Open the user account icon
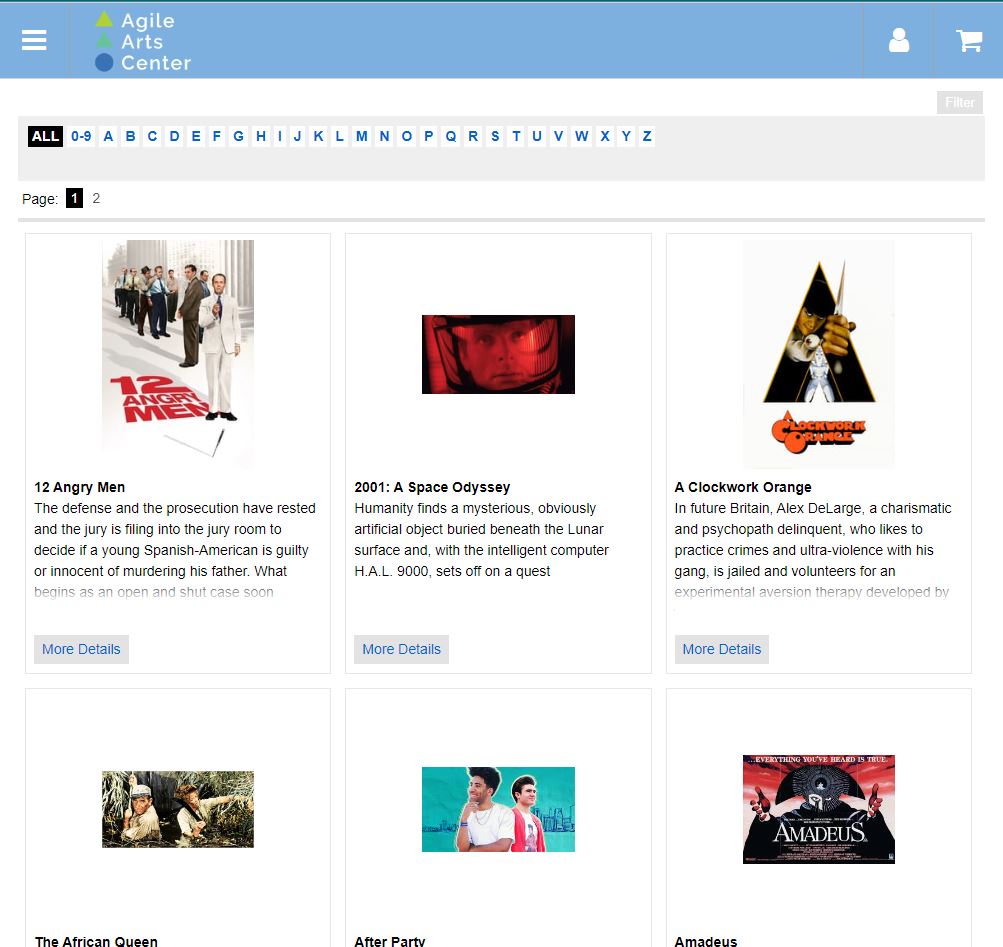The width and height of the screenshot is (1003, 947). tap(899, 40)
